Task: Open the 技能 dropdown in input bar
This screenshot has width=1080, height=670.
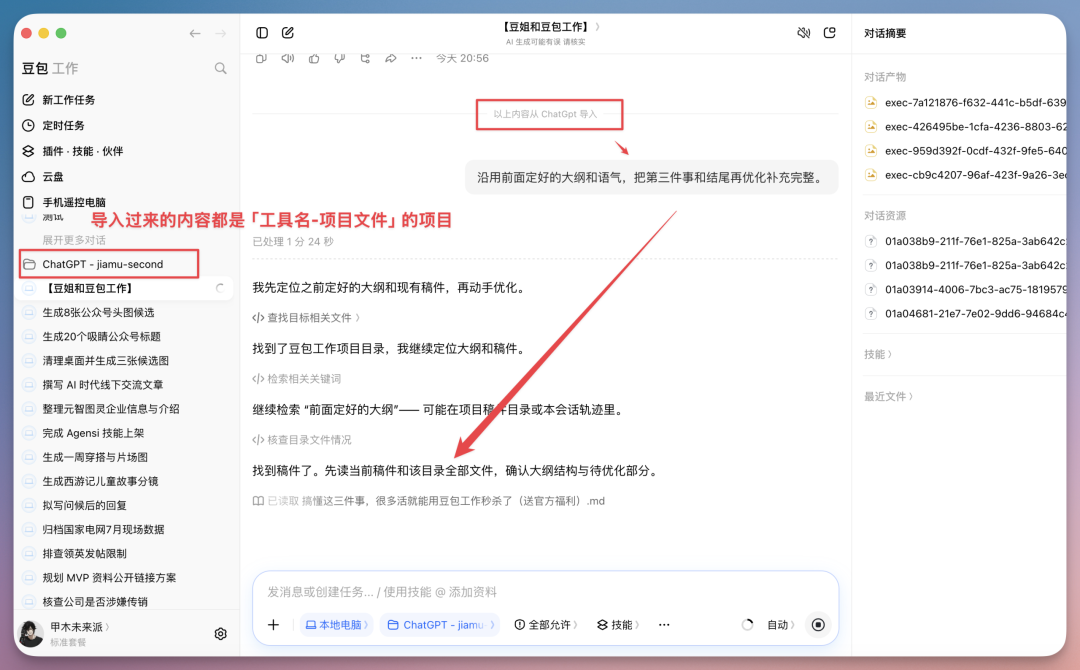Action: [617, 625]
